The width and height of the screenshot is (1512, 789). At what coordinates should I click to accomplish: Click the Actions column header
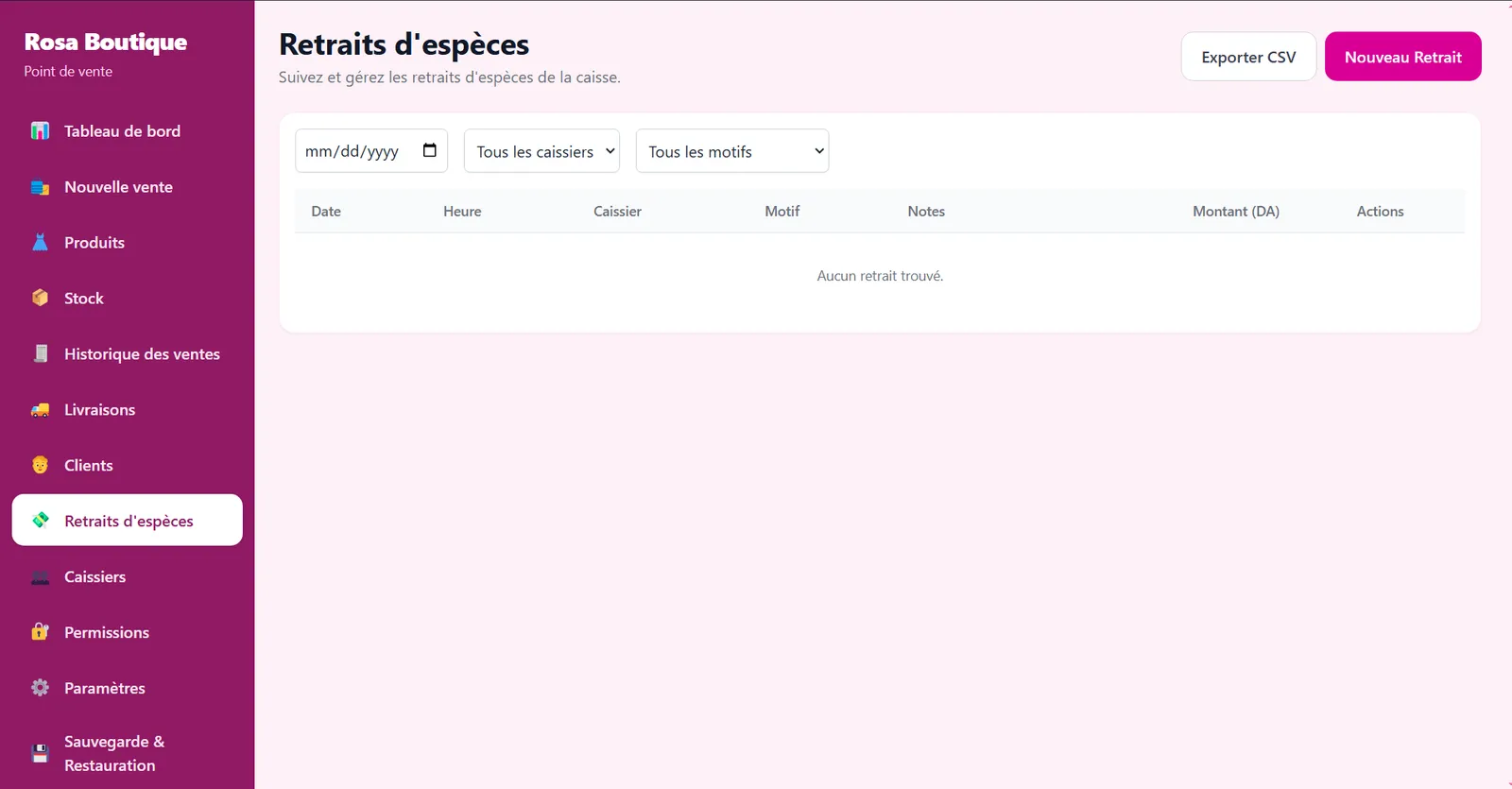(x=1380, y=212)
